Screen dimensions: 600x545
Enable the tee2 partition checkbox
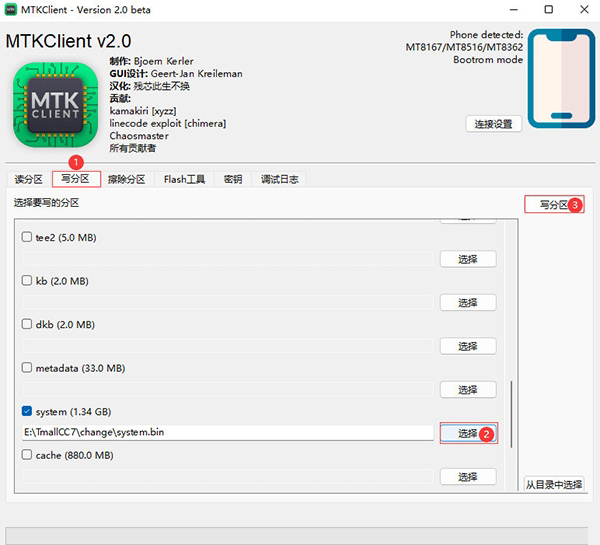click(27, 238)
